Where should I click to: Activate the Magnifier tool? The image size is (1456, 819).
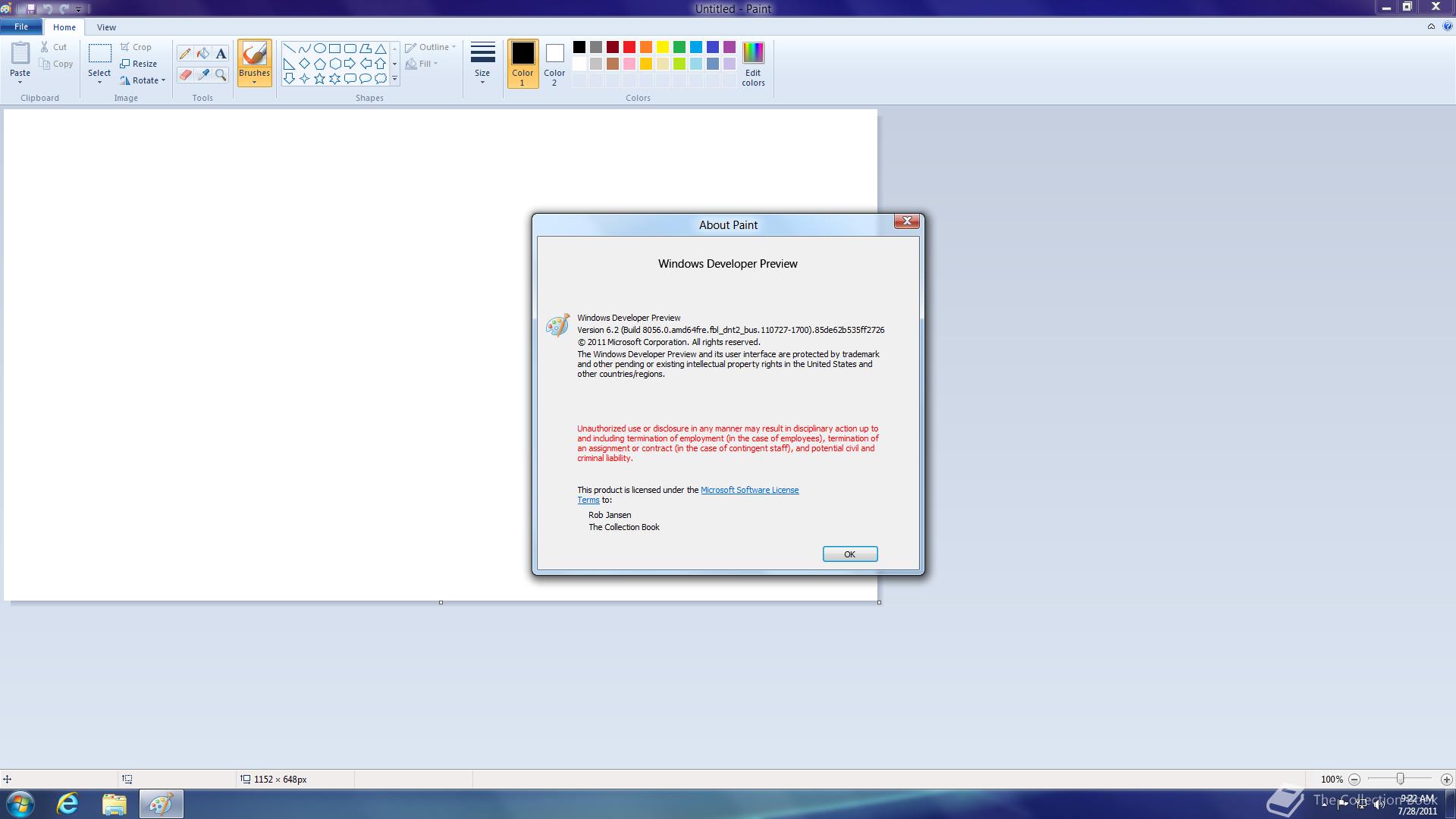click(x=221, y=75)
